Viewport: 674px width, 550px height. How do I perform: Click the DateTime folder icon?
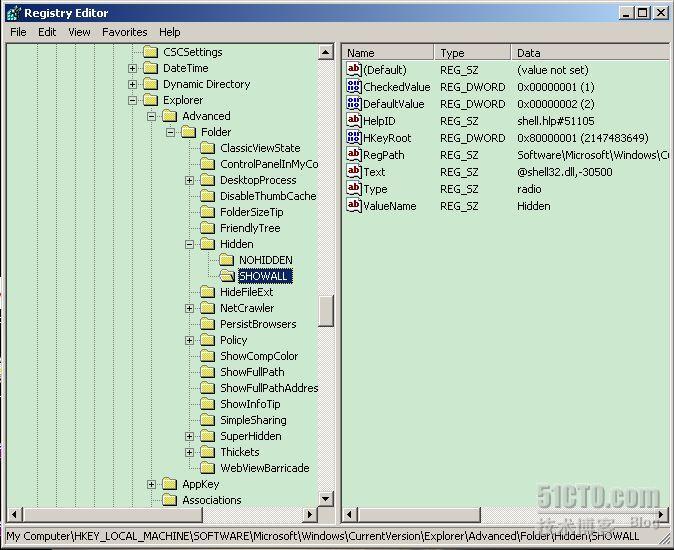point(150,68)
